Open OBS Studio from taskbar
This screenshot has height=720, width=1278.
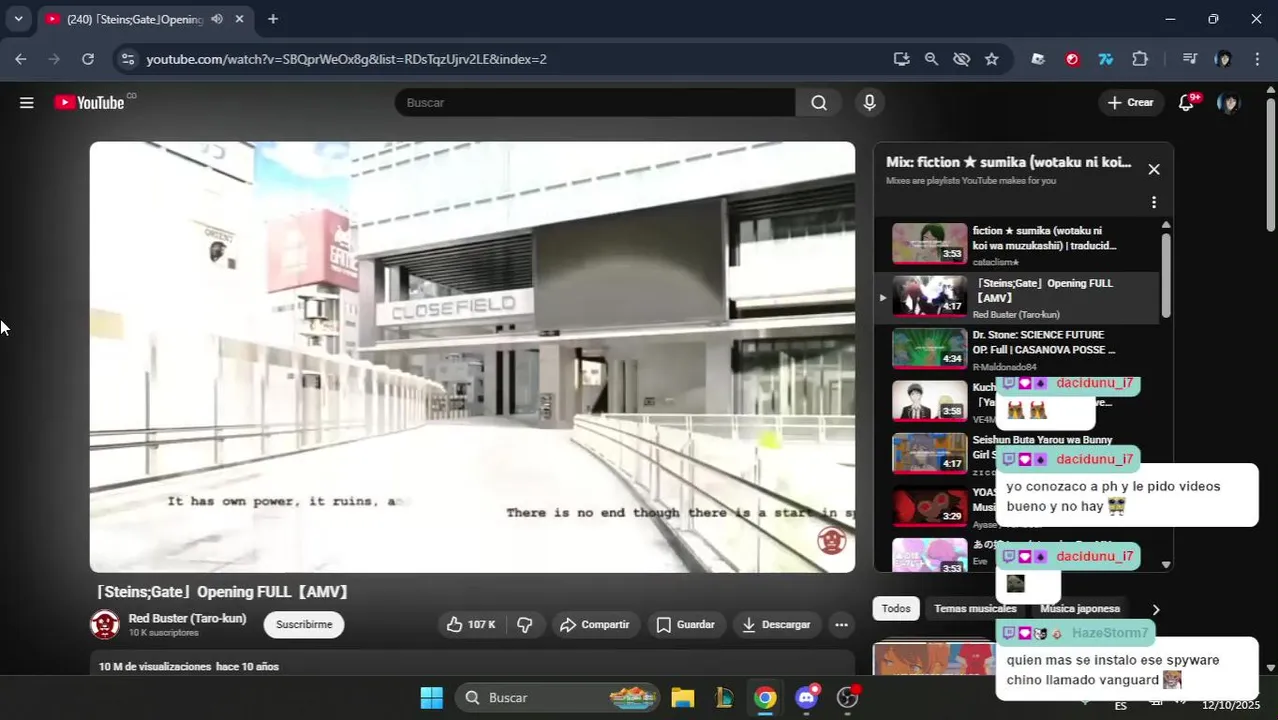click(848, 697)
